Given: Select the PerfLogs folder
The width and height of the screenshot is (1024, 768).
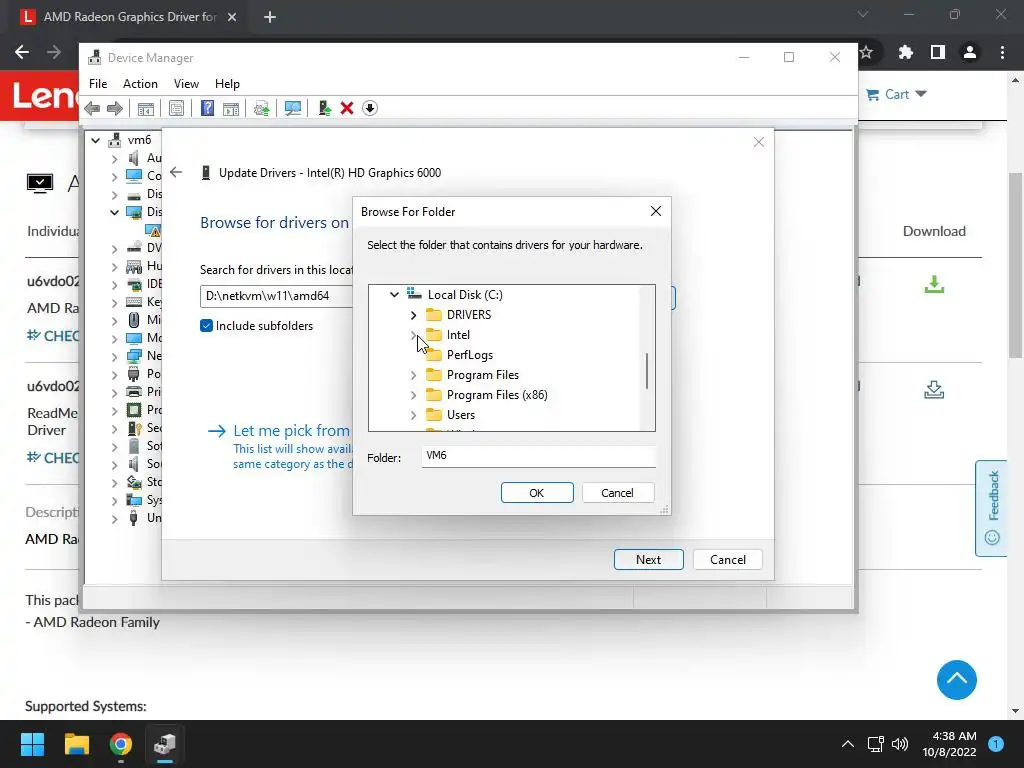Looking at the screenshot, I should pyautogui.click(x=470, y=355).
